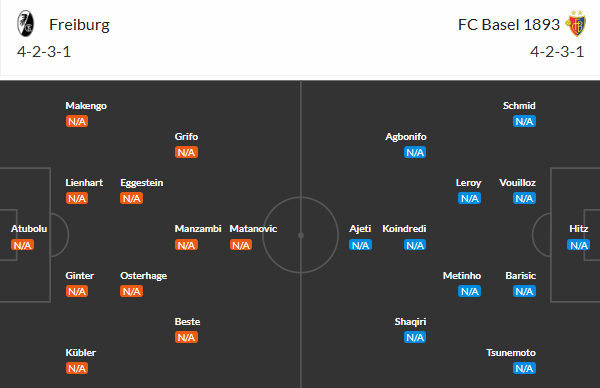Select player Schmid in the lineup
Screen dimensions: 600x388
[x=519, y=106]
